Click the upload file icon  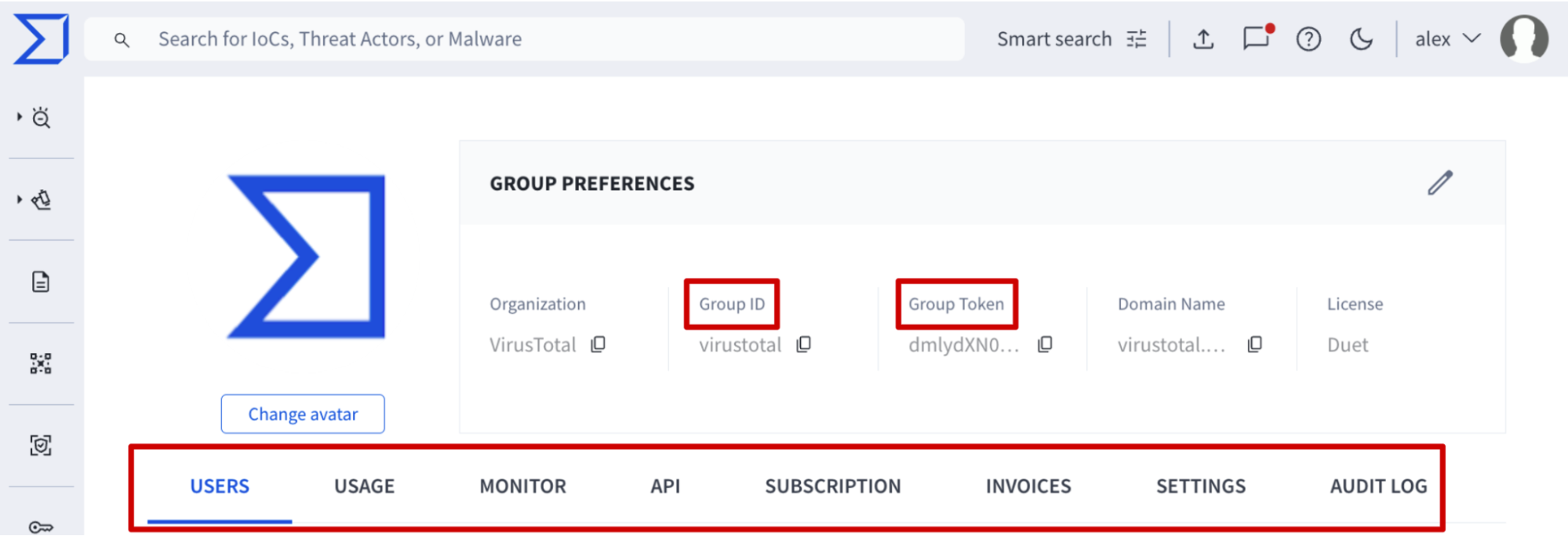[x=1203, y=39]
